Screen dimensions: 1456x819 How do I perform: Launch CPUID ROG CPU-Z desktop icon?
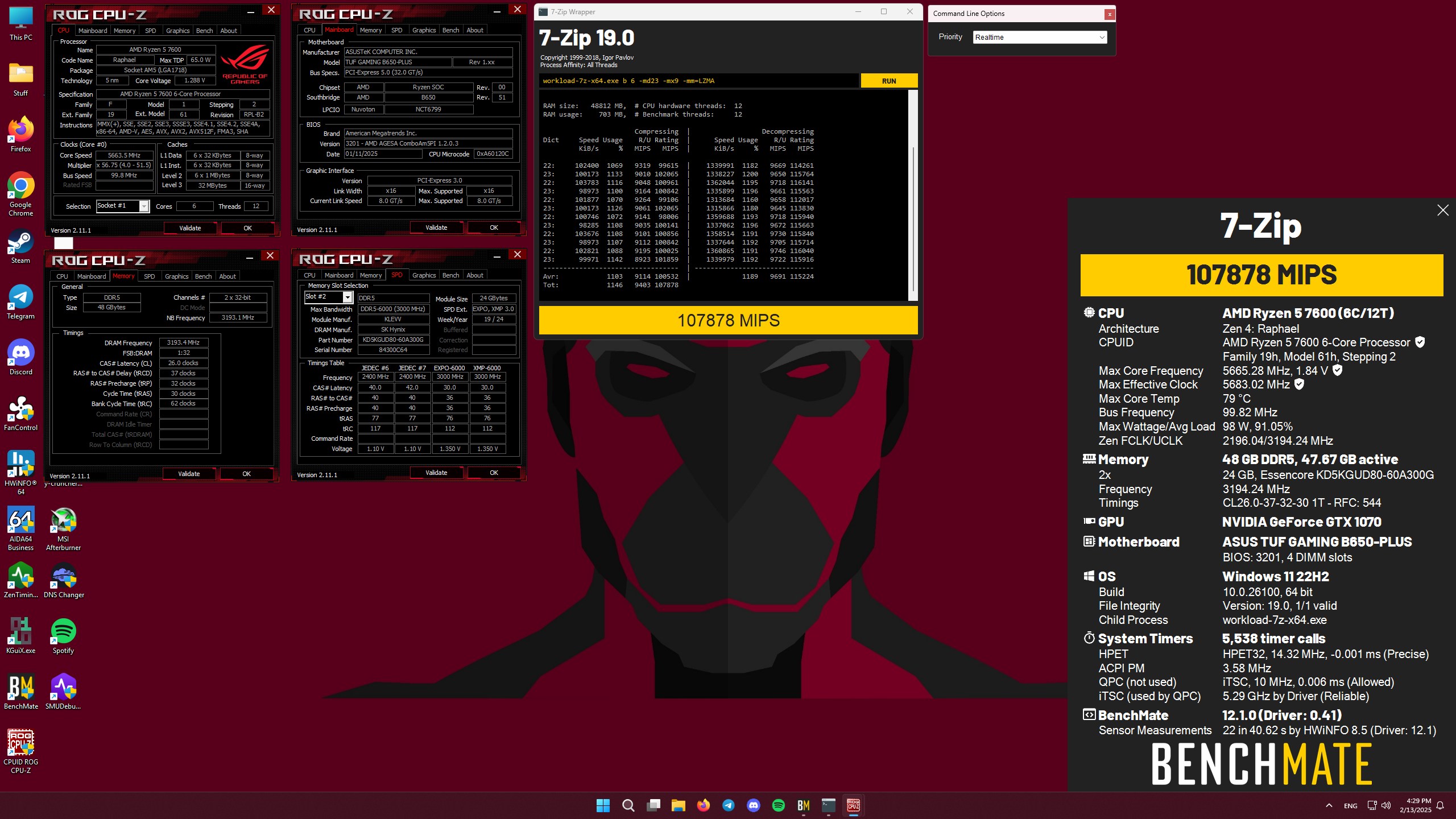(21, 752)
